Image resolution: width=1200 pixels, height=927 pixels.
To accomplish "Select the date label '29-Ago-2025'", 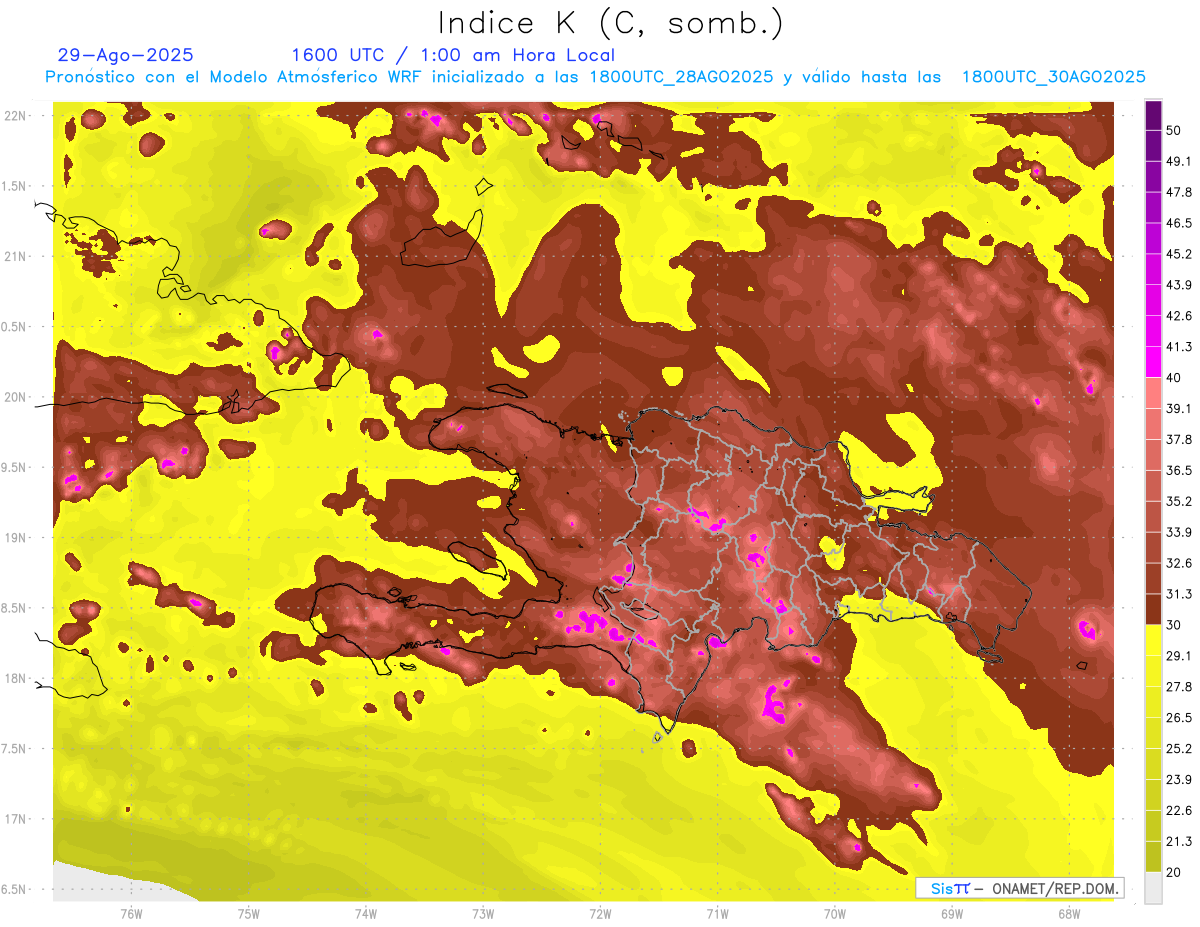I will 125,55.
